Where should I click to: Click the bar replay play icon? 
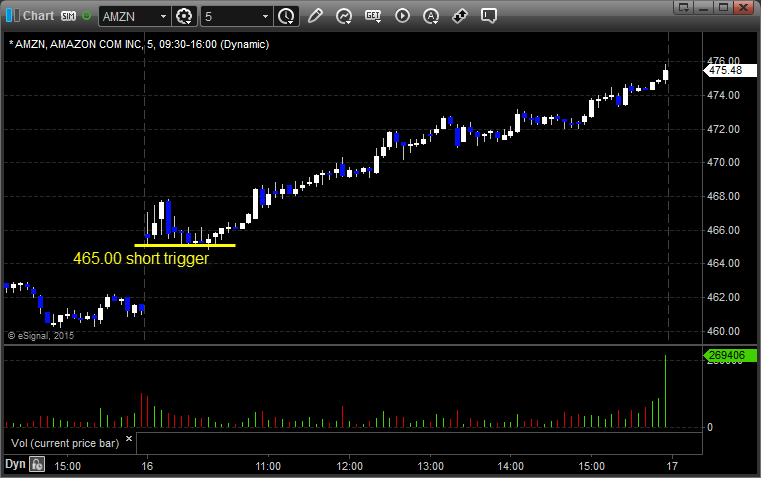click(402, 16)
